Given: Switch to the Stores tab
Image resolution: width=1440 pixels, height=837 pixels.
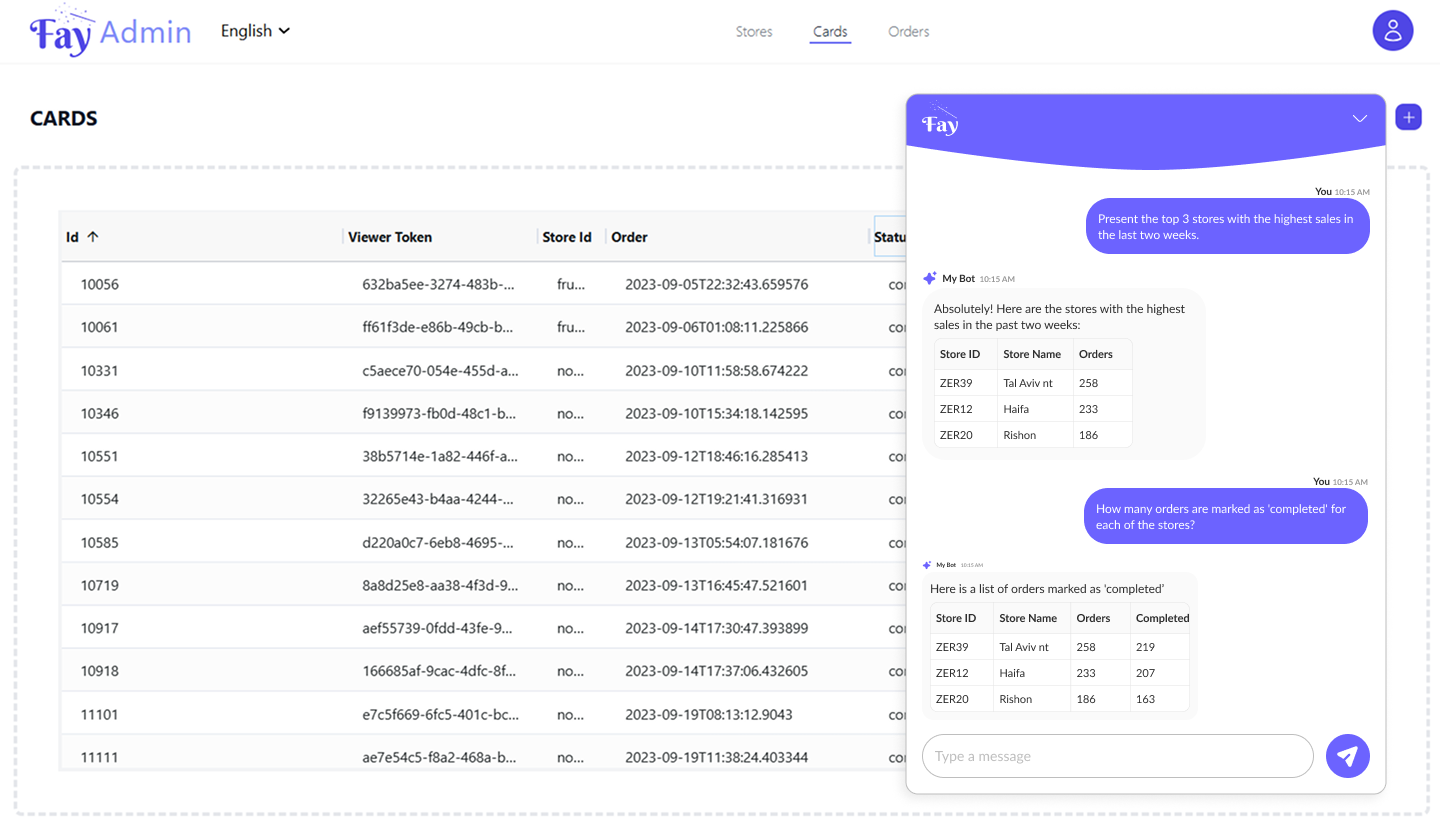Looking at the screenshot, I should click(x=754, y=32).
